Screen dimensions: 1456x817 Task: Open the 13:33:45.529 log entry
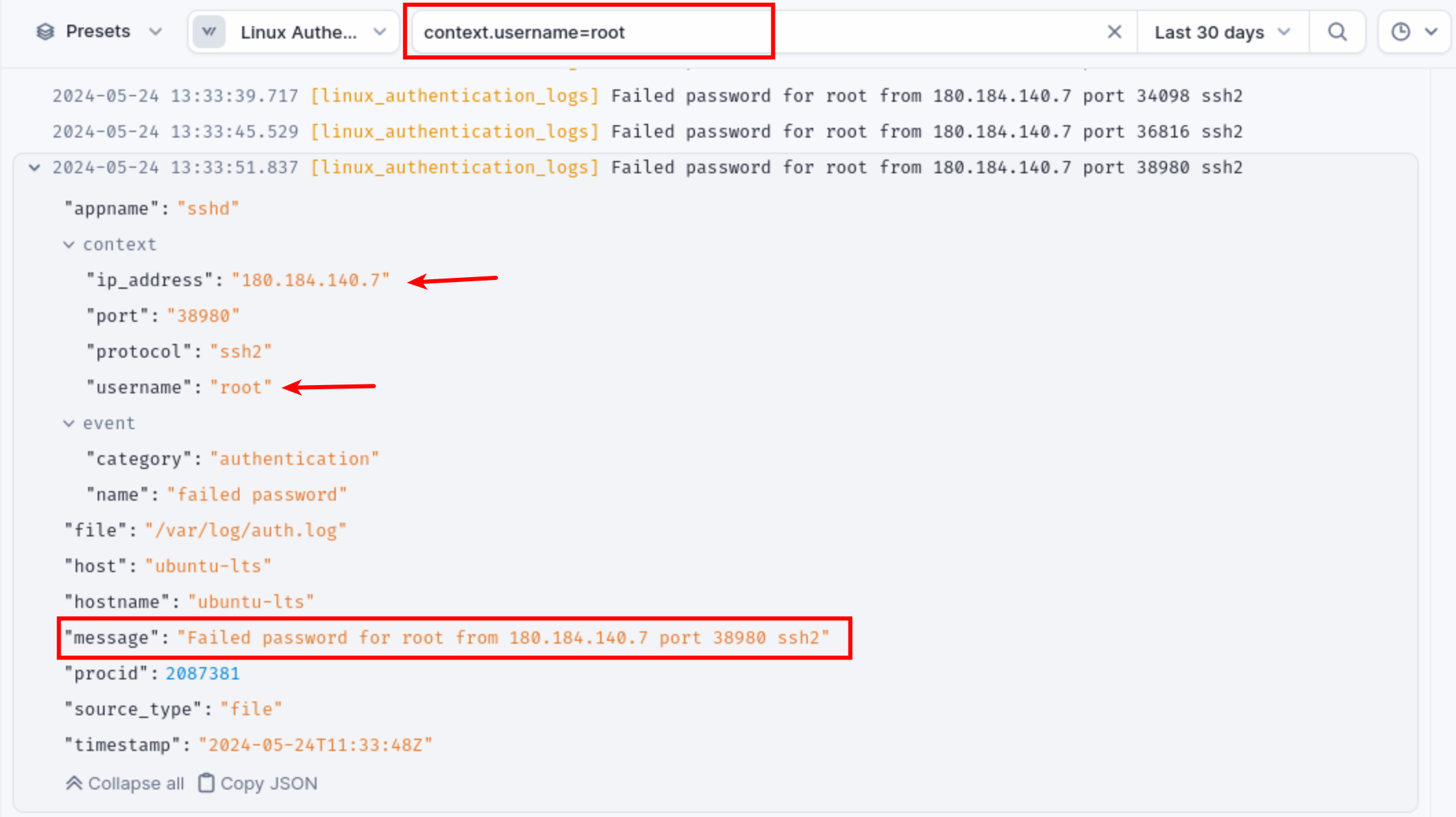coord(647,131)
